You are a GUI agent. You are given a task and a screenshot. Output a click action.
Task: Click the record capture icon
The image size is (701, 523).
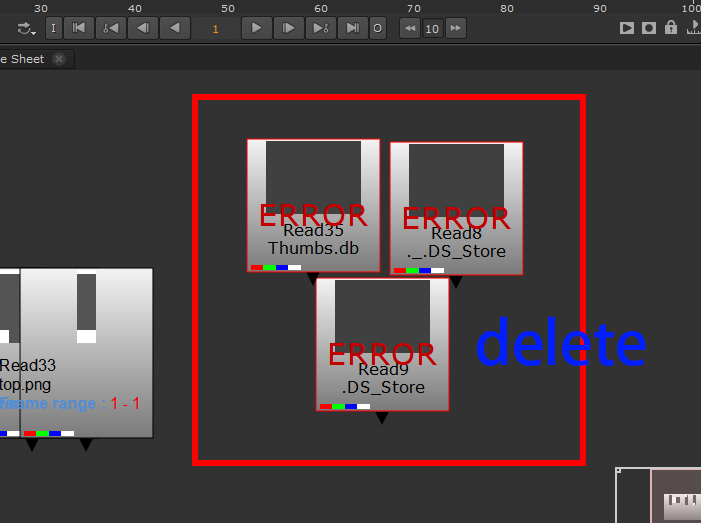point(649,28)
